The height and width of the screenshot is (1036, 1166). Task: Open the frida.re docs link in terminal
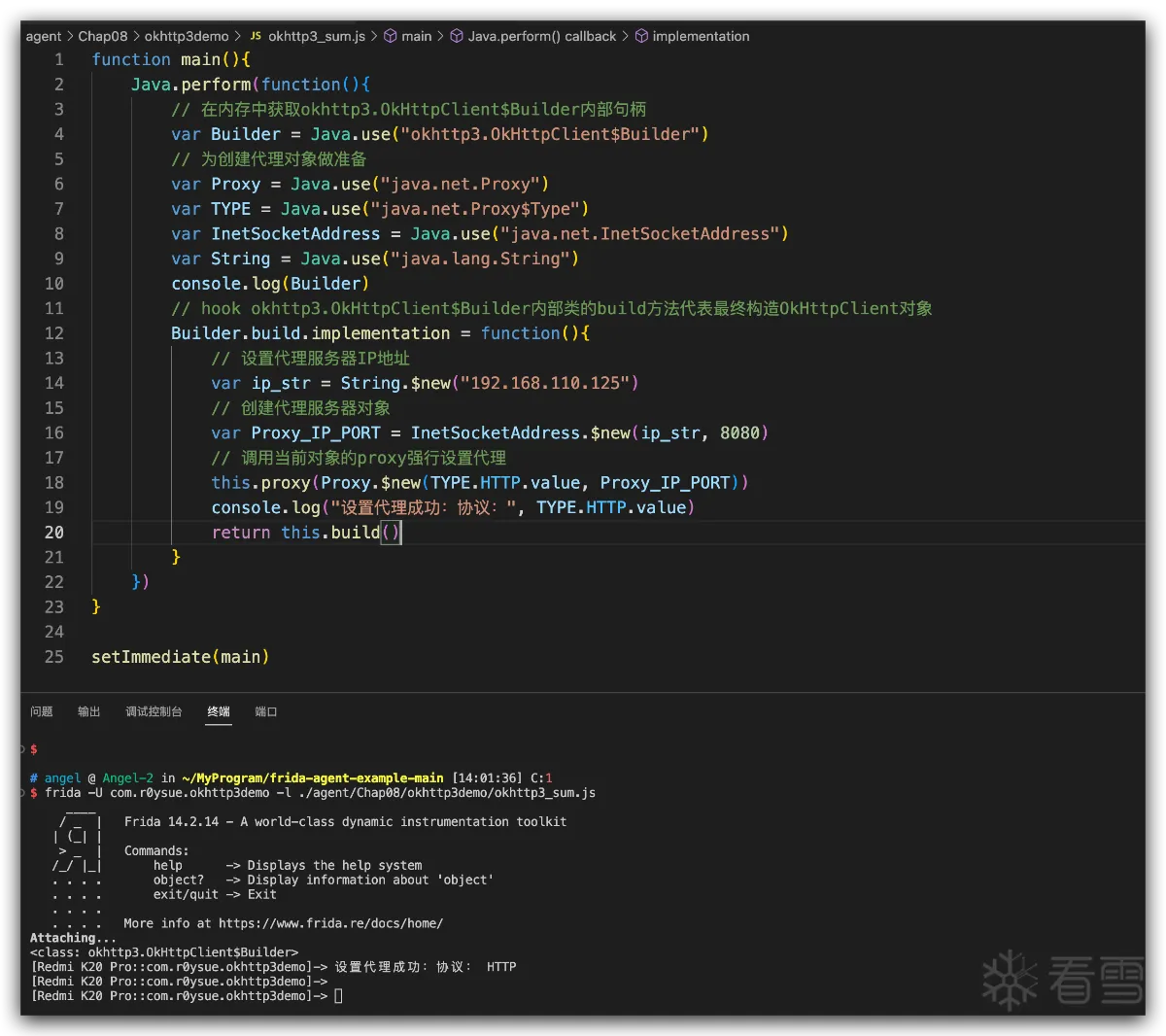(330, 923)
